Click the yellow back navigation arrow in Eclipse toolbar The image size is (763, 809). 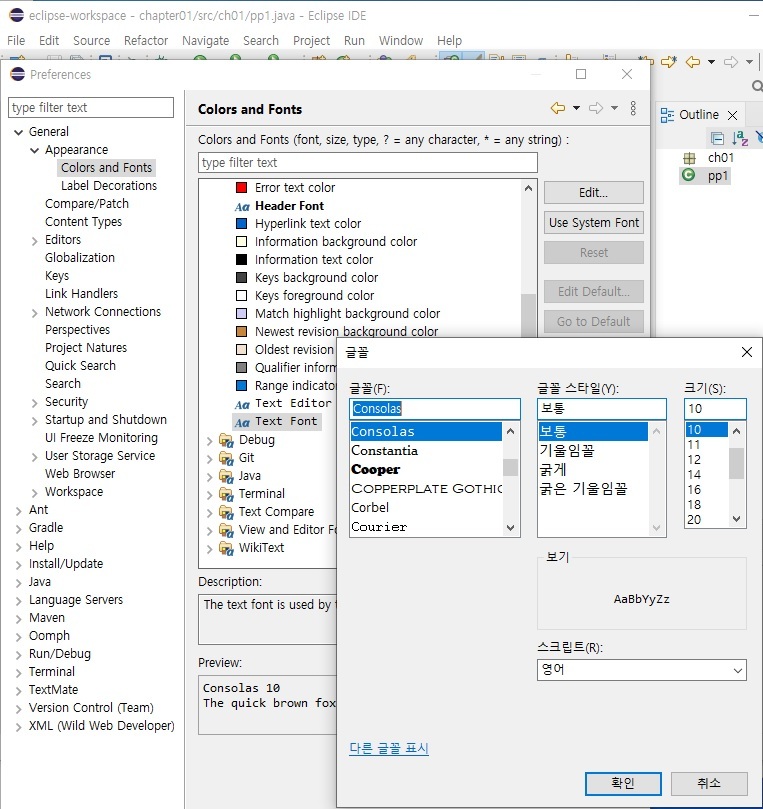tap(692, 62)
